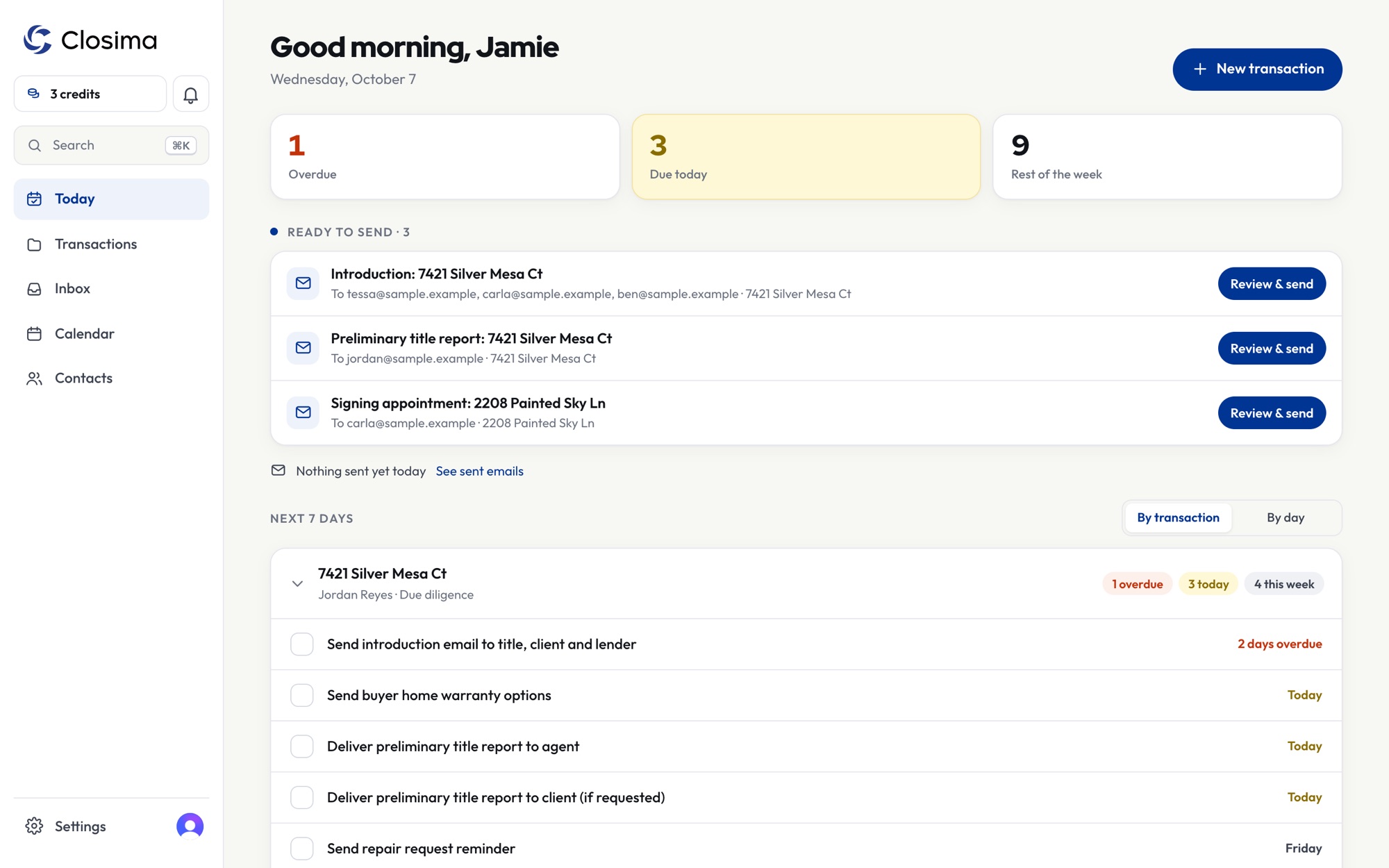1389x868 pixels.
Task: Open the notifications bell
Action: coord(191,94)
